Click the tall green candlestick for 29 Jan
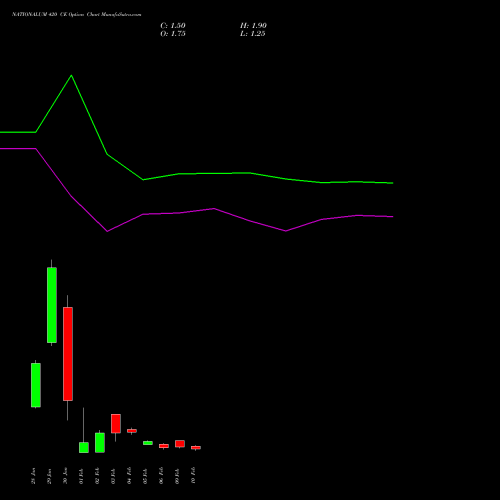This screenshot has height=500, width=500. [x=52, y=305]
